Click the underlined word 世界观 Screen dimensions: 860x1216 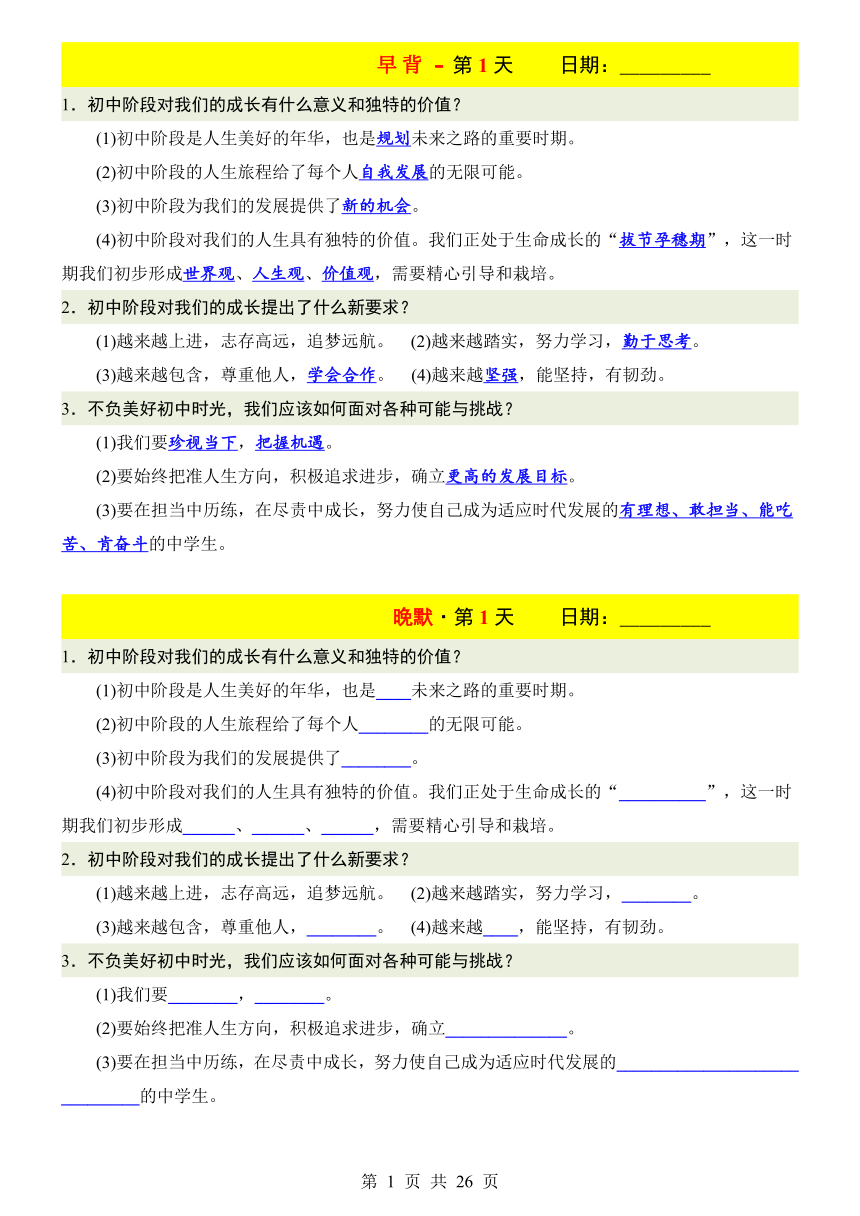[209, 274]
